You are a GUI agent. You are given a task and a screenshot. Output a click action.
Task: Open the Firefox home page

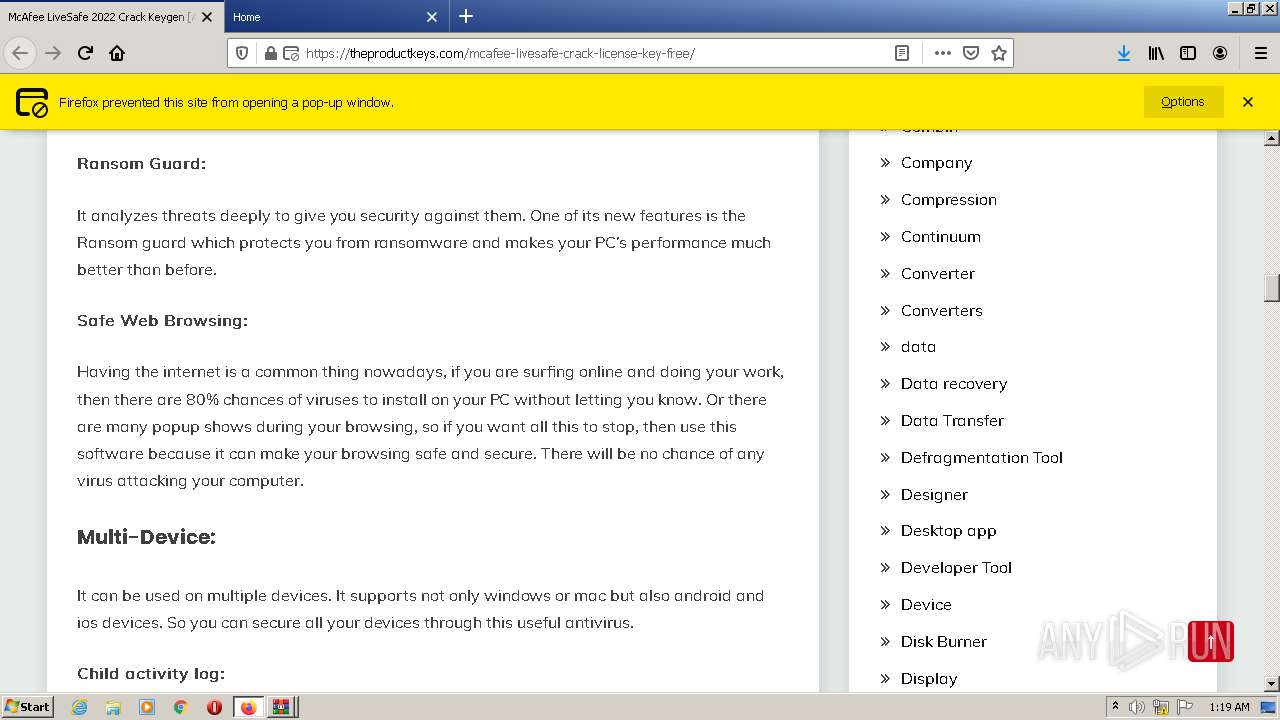pos(117,53)
